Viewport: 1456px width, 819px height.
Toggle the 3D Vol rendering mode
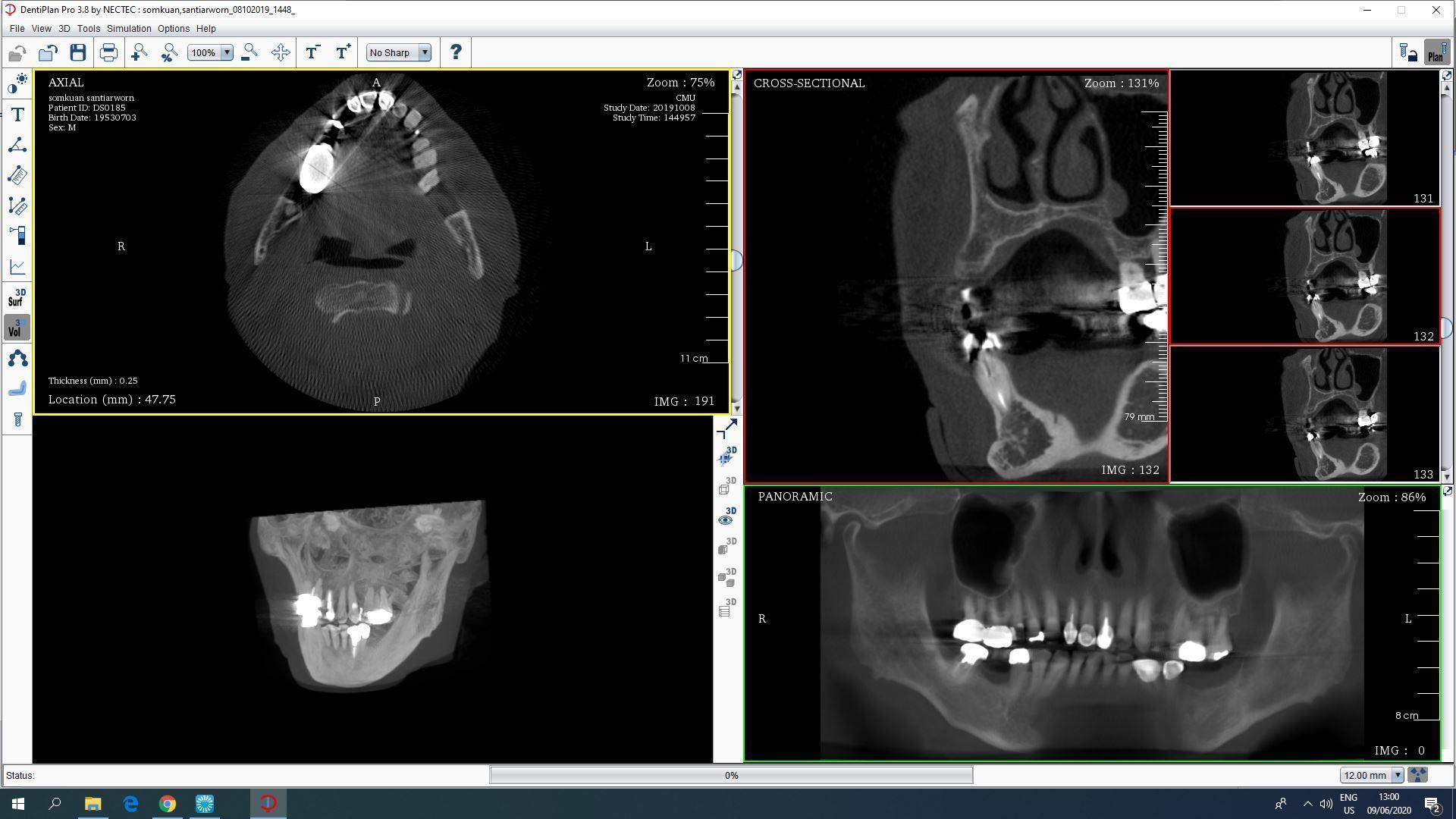pyautogui.click(x=17, y=328)
